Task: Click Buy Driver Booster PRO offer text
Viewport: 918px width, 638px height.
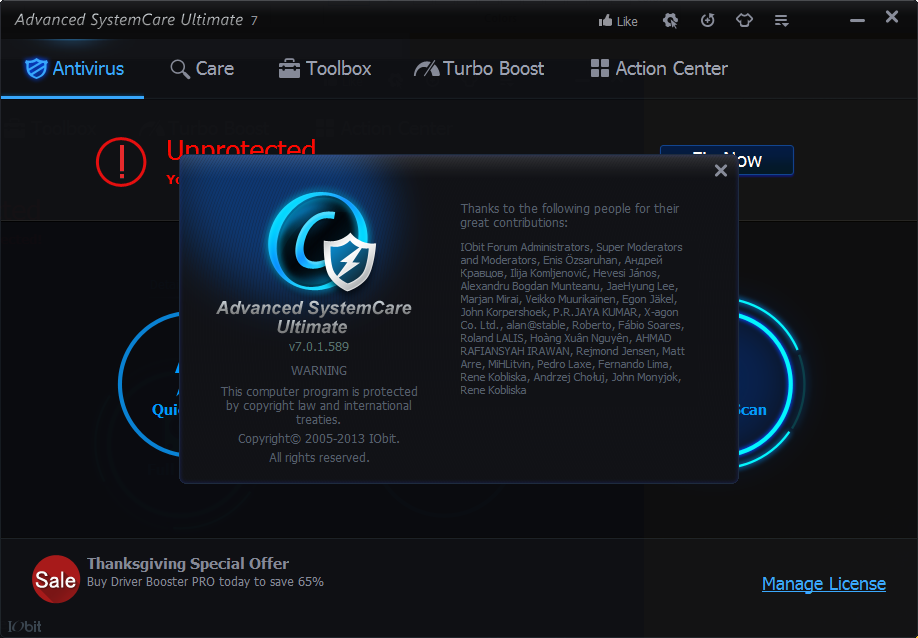Action: (x=205, y=582)
